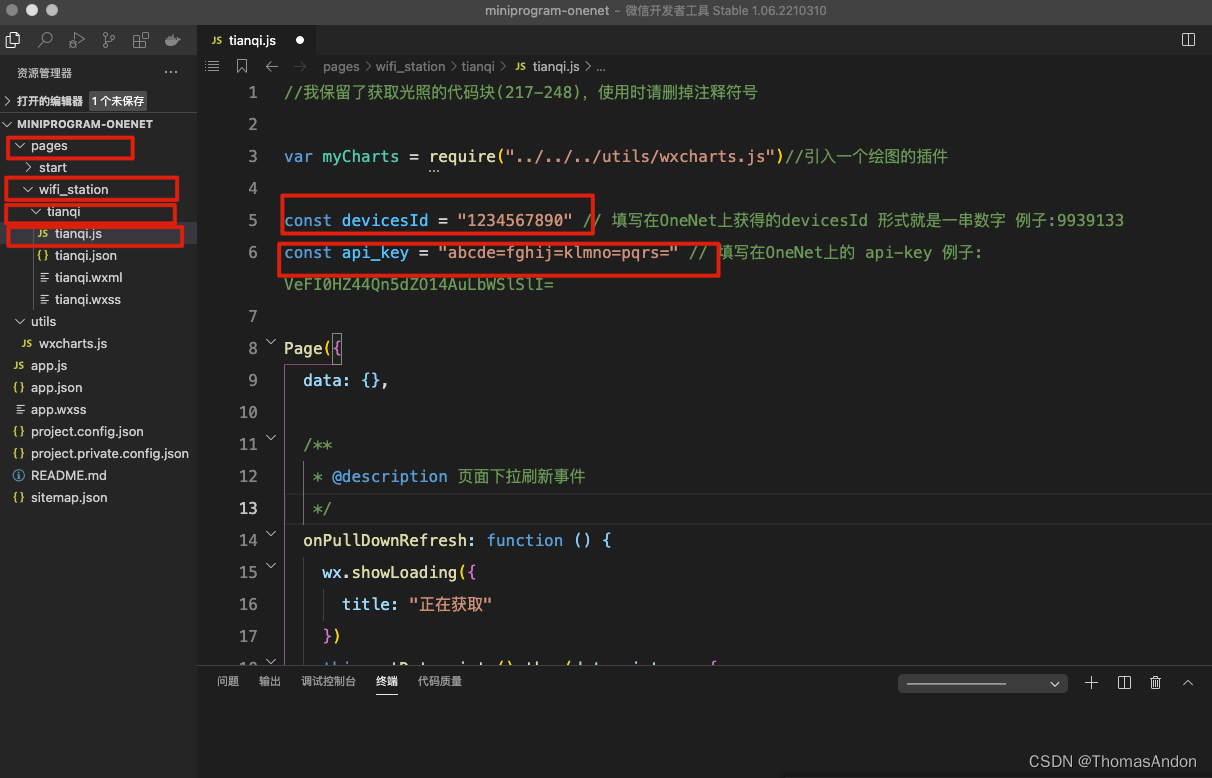Click the tianqi folder breadcrumb segment

pyautogui.click(x=478, y=66)
